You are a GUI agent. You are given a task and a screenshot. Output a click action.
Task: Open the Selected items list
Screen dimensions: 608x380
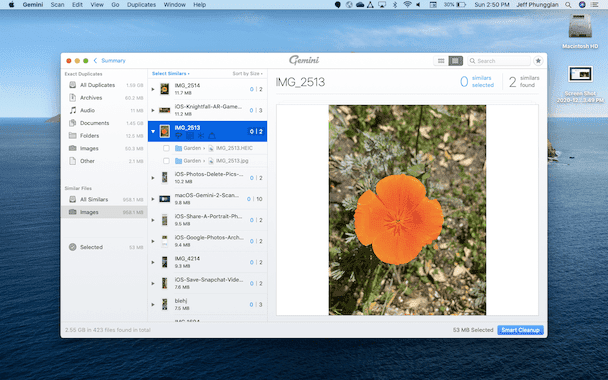pos(104,247)
